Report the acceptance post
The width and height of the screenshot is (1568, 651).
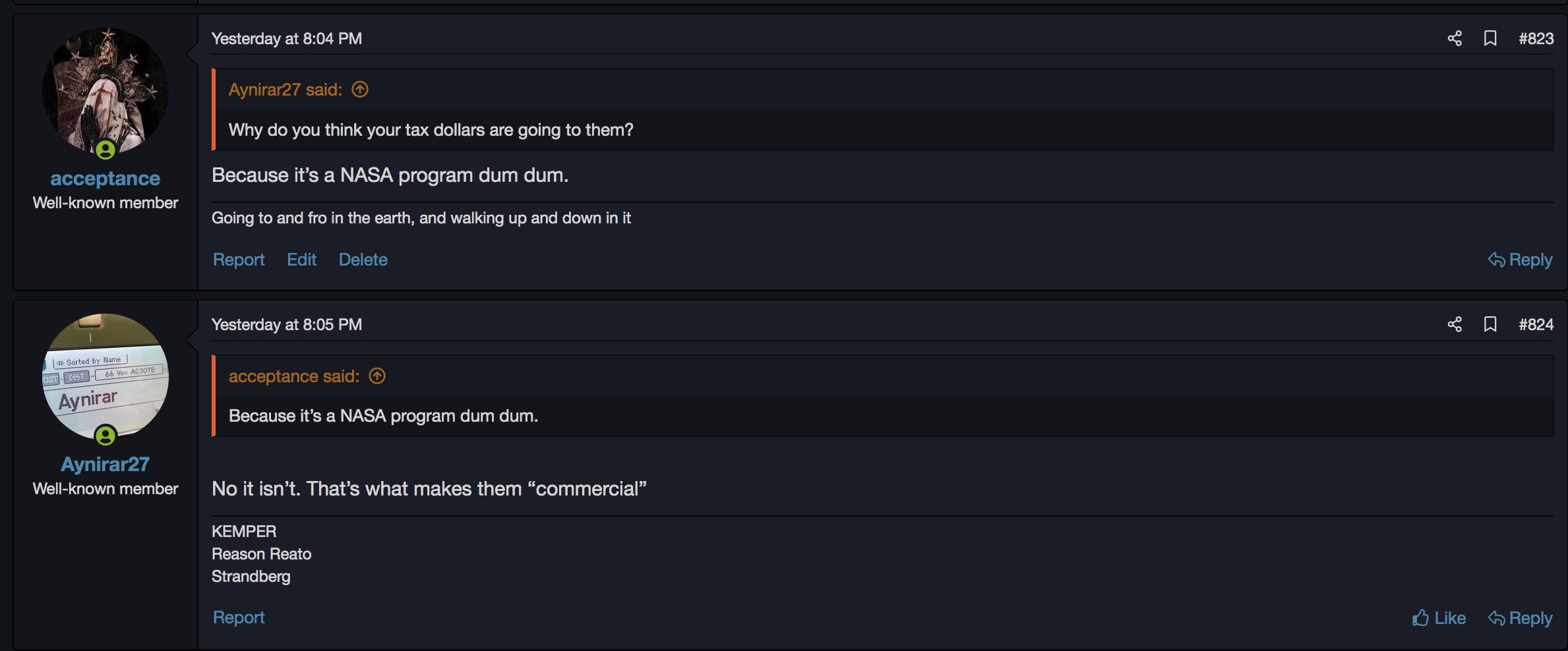(x=239, y=260)
